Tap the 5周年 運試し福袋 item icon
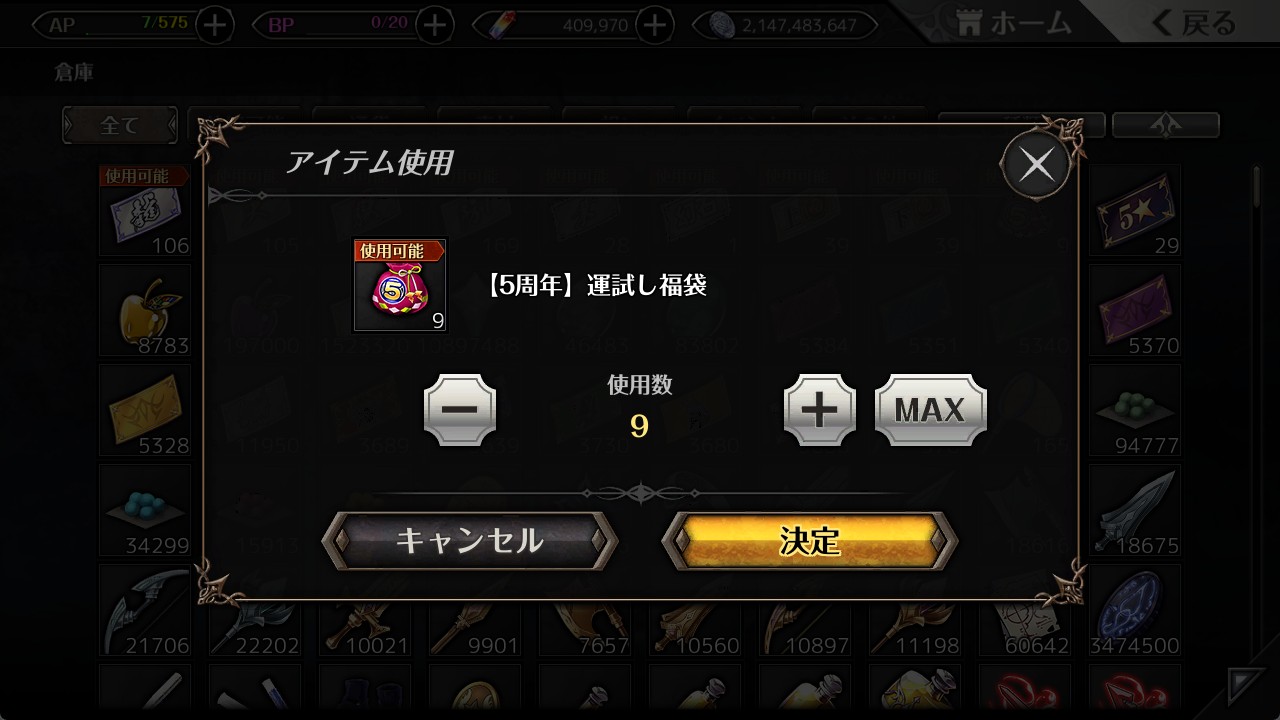1280x720 pixels. (400, 285)
